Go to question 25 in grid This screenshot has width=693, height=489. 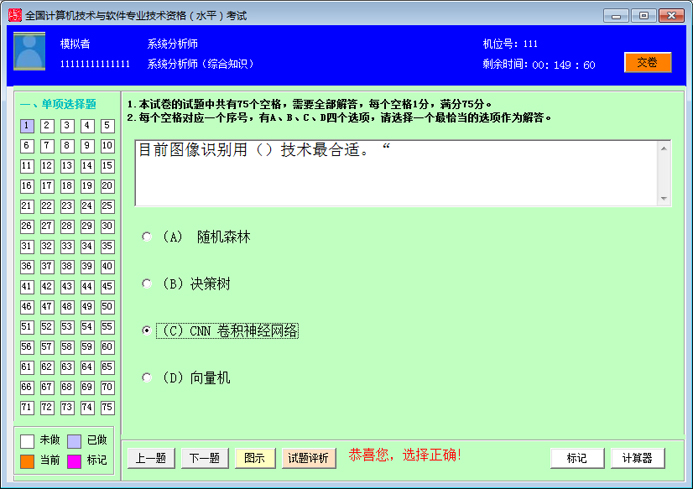(x=108, y=206)
